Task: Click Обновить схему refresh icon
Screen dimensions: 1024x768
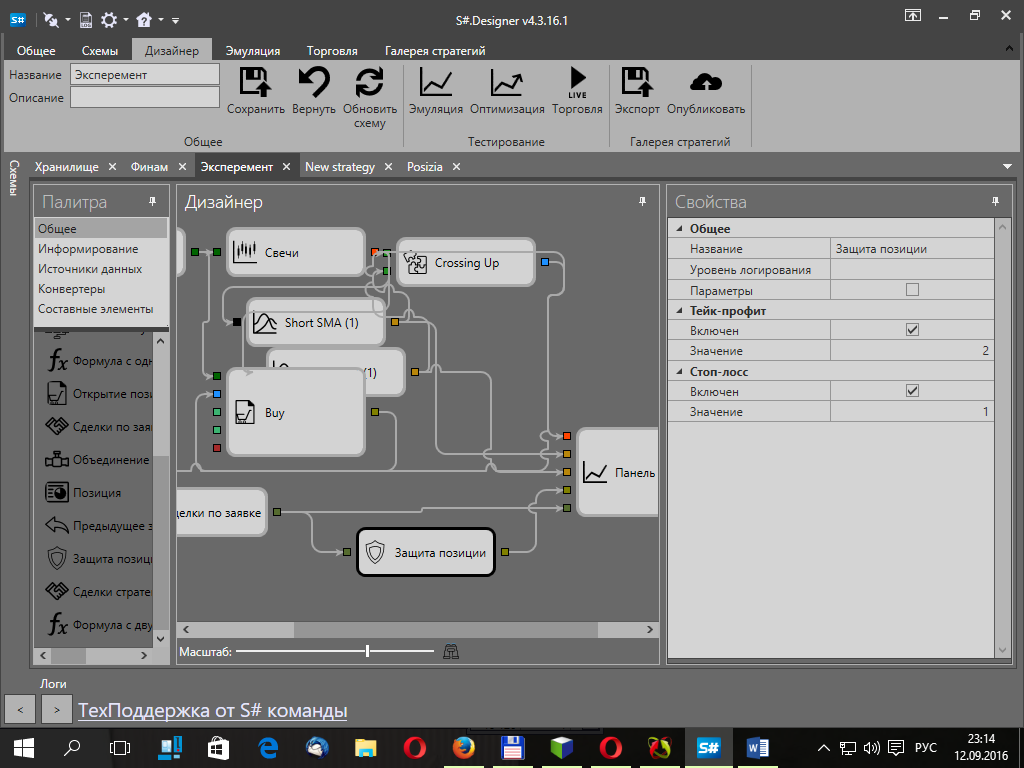Action: click(370, 84)
